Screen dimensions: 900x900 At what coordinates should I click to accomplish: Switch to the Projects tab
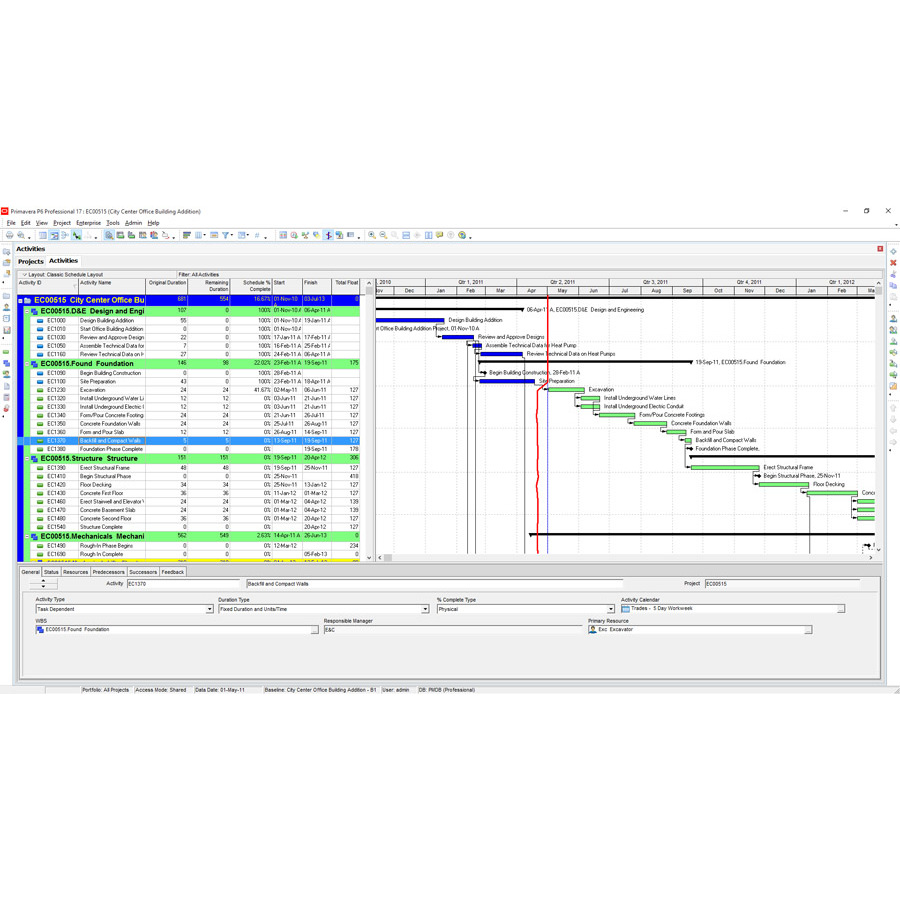31,261
